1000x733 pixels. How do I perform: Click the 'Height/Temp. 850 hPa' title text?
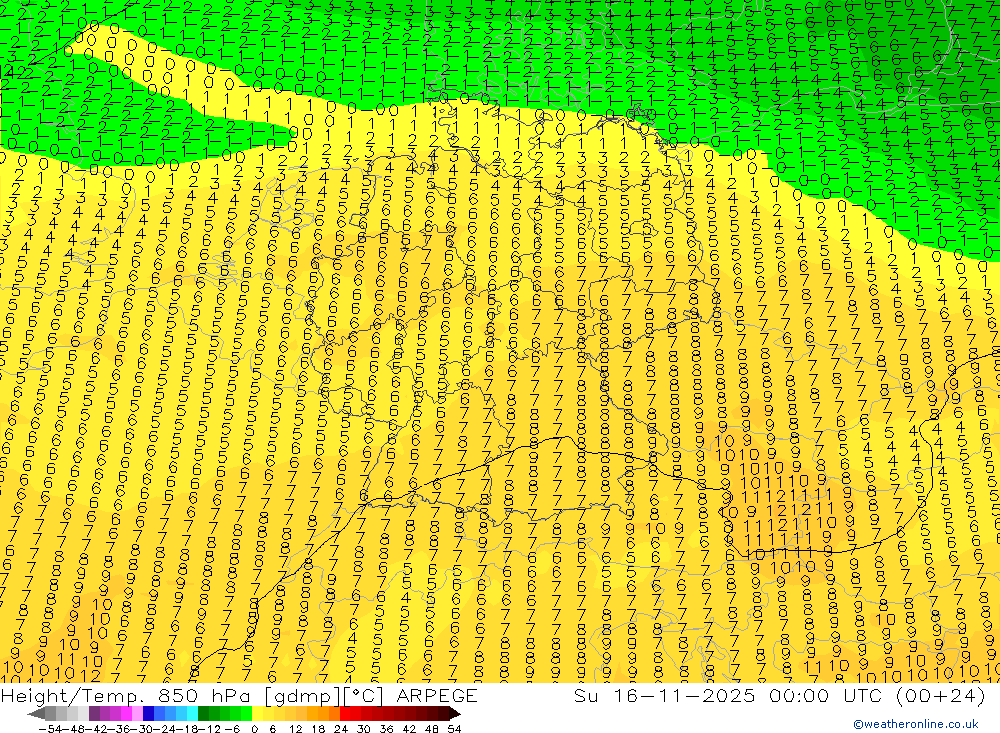126,695
